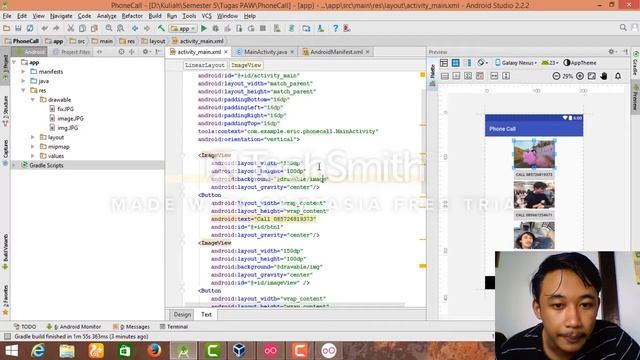640x360 pixels.
Task: Click Zoom to Fit icon in Preview
Action: pyautogui.click(x=591, y=76)
